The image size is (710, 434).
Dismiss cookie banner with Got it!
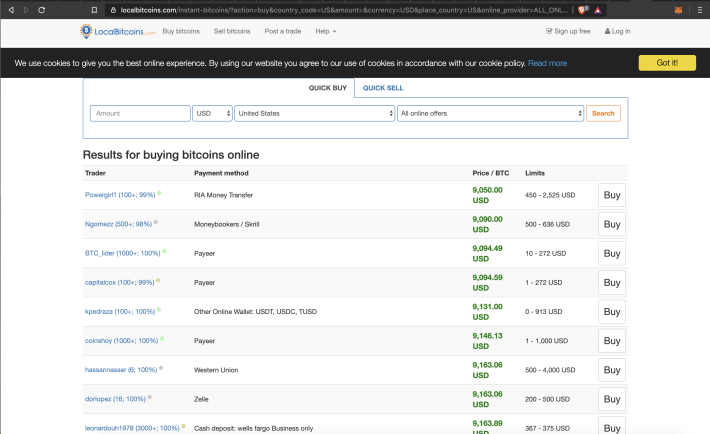[x=667, y=63]
